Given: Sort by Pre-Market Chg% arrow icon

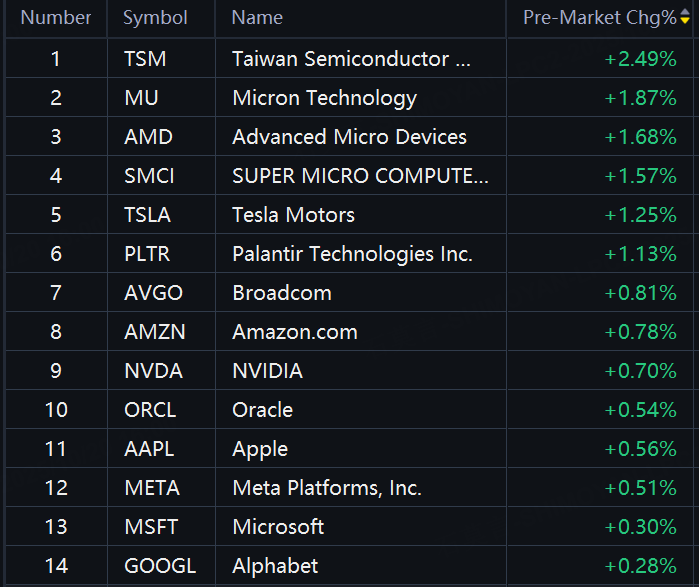Looking at the screenshot, I should (x=685, y=16).
